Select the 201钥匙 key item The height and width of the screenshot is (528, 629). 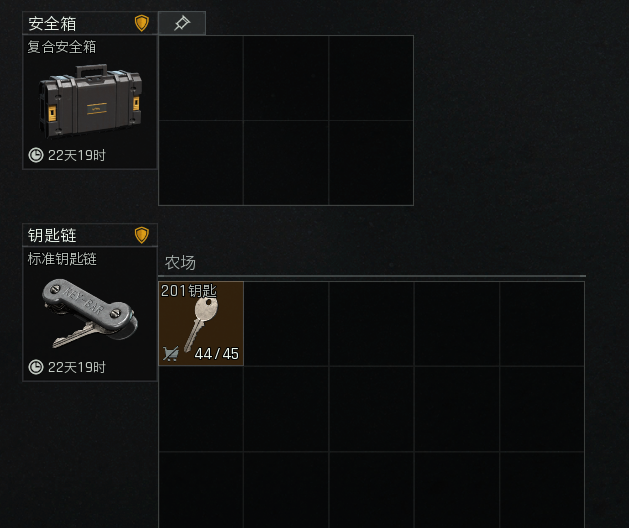click(x=201, y=323)
